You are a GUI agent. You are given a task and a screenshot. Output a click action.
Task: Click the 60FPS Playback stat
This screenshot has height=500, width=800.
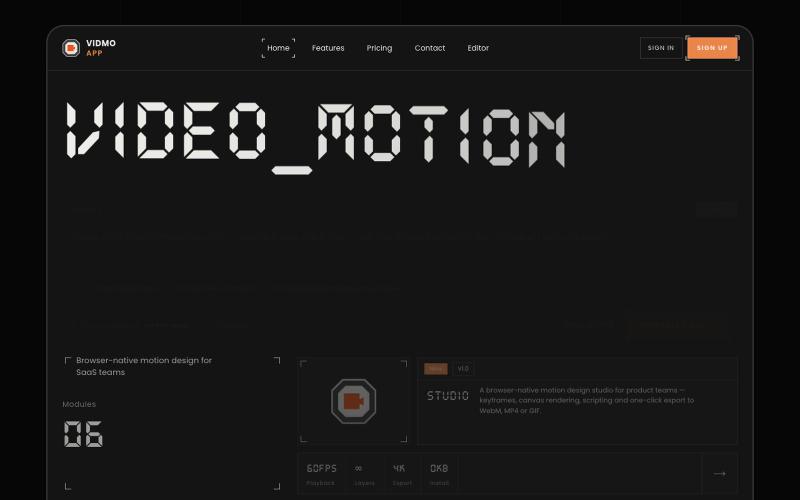coord(321,474)
